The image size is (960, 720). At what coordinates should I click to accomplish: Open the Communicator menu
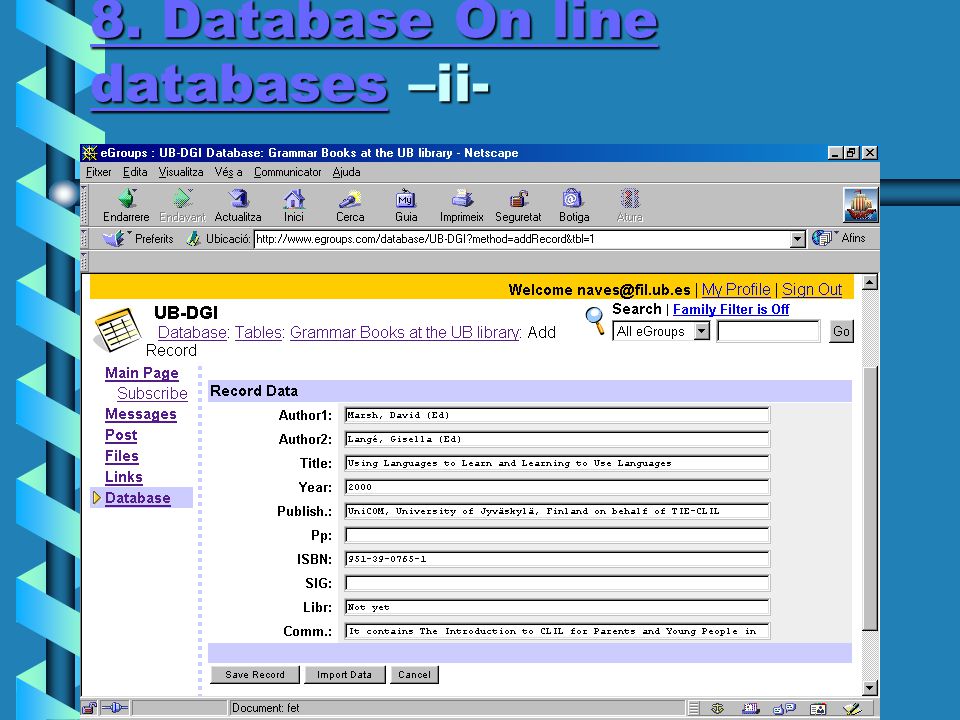pos(288,172)
